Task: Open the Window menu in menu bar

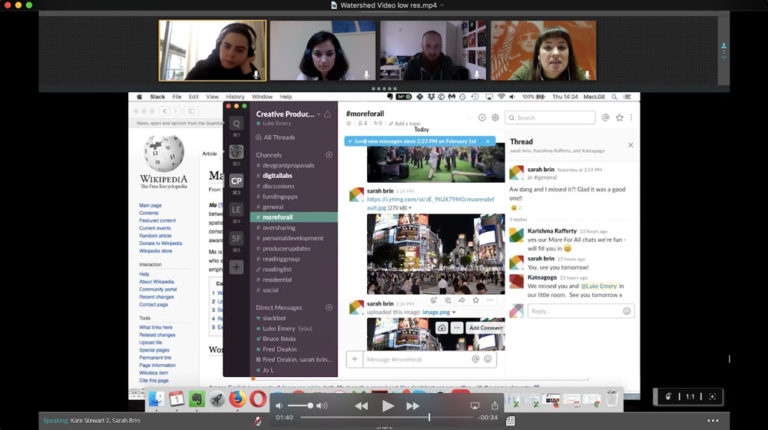Action: [262, 97]
